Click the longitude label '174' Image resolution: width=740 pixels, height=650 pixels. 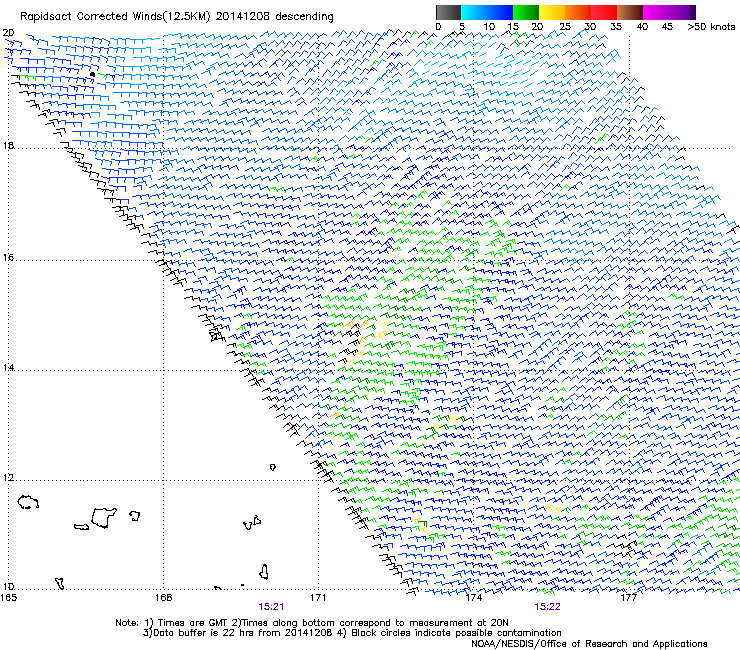click(x=473, y=597)
